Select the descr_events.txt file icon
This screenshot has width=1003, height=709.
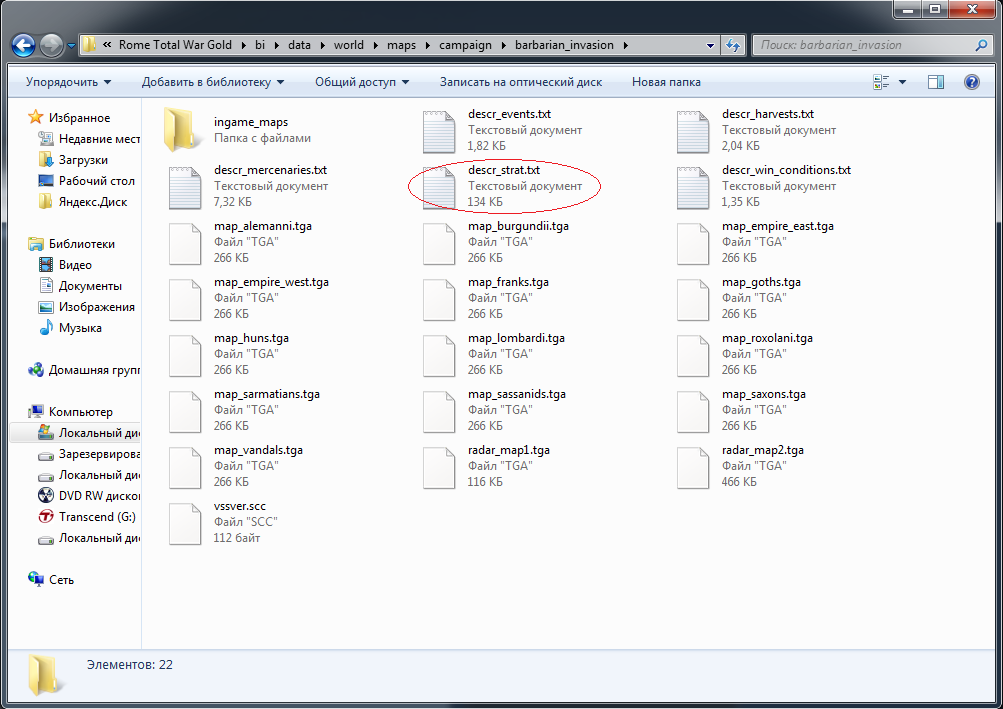[439, 132]
